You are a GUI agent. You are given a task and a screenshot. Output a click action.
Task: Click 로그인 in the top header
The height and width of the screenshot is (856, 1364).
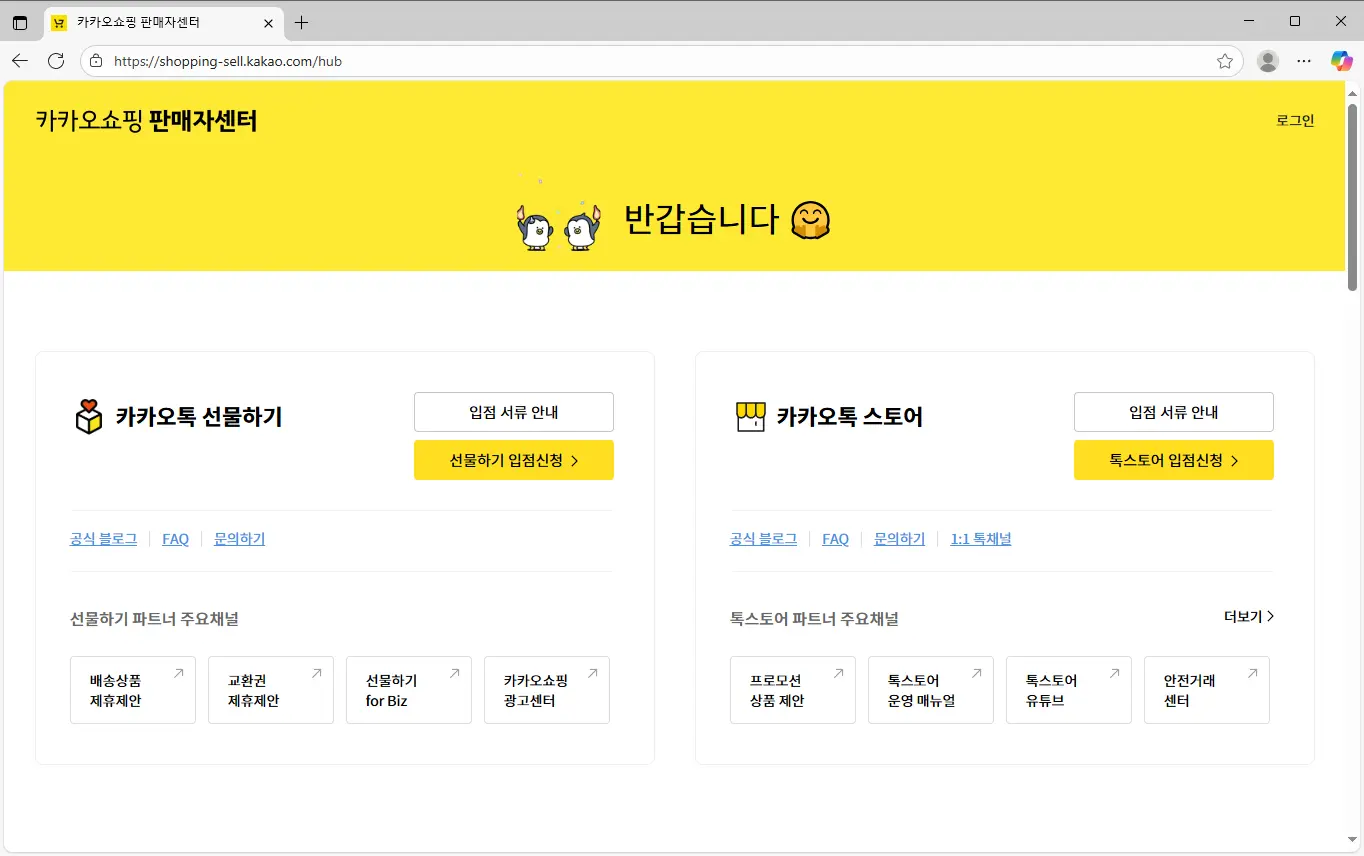click(1295, 121)
